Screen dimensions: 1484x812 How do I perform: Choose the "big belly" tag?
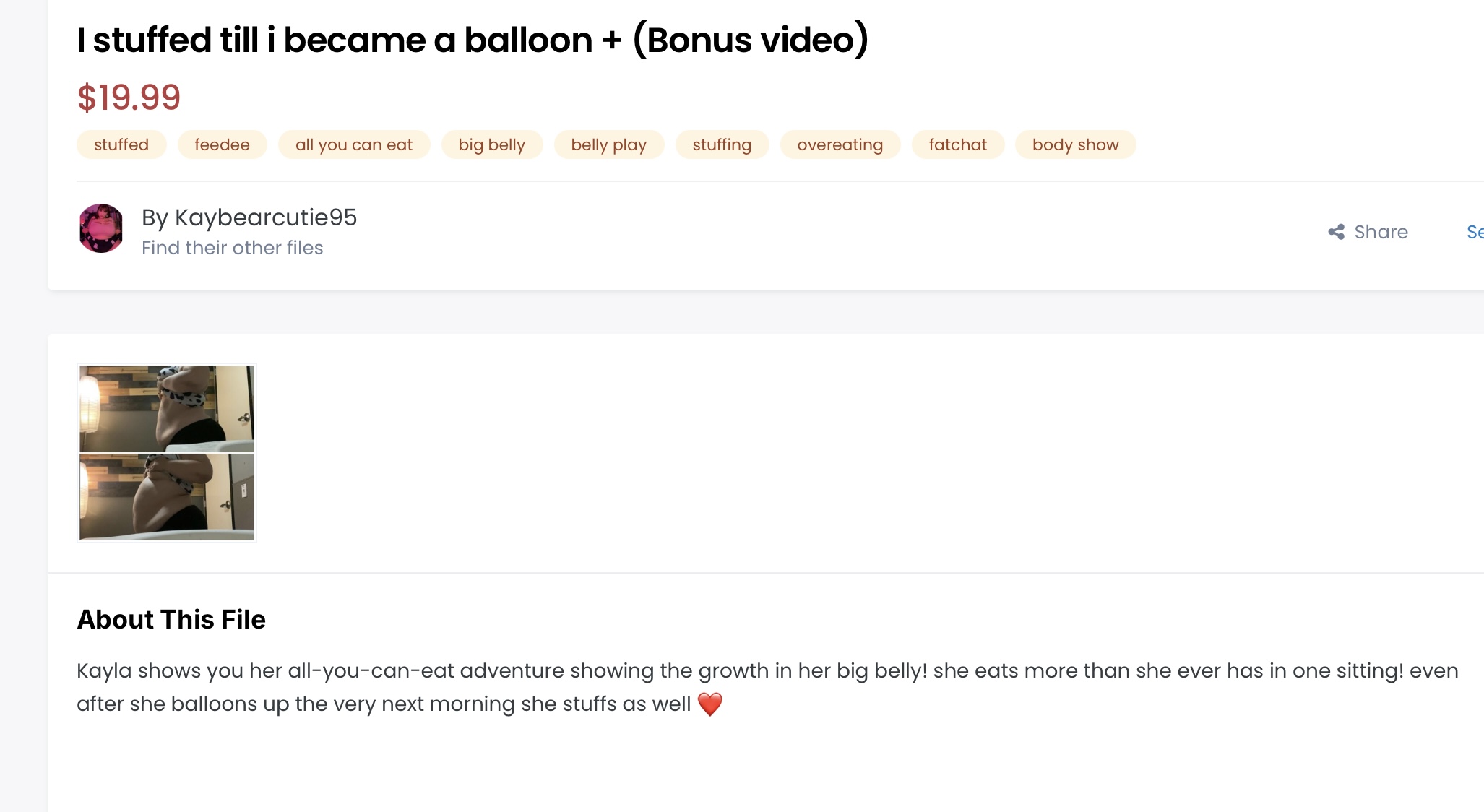(491, 144)
